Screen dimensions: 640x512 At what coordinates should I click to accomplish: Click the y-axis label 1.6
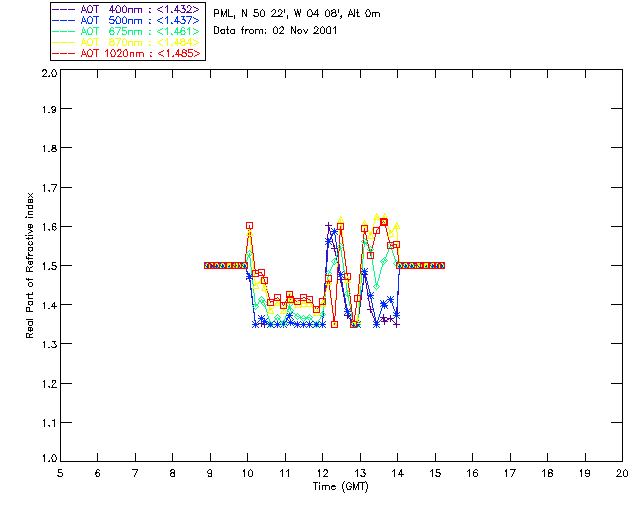coord(49,227)
